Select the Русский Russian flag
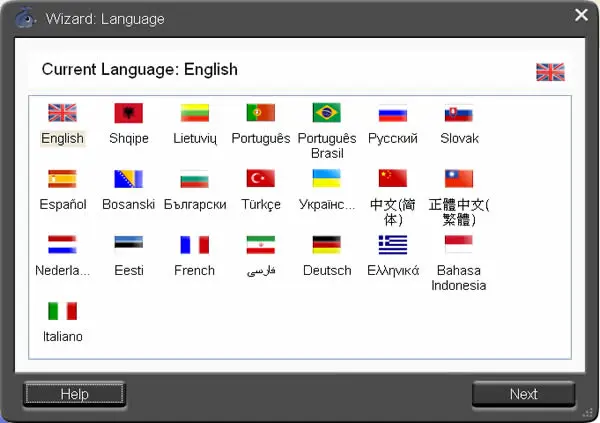 pyautogui.click(x=393, y=113)
